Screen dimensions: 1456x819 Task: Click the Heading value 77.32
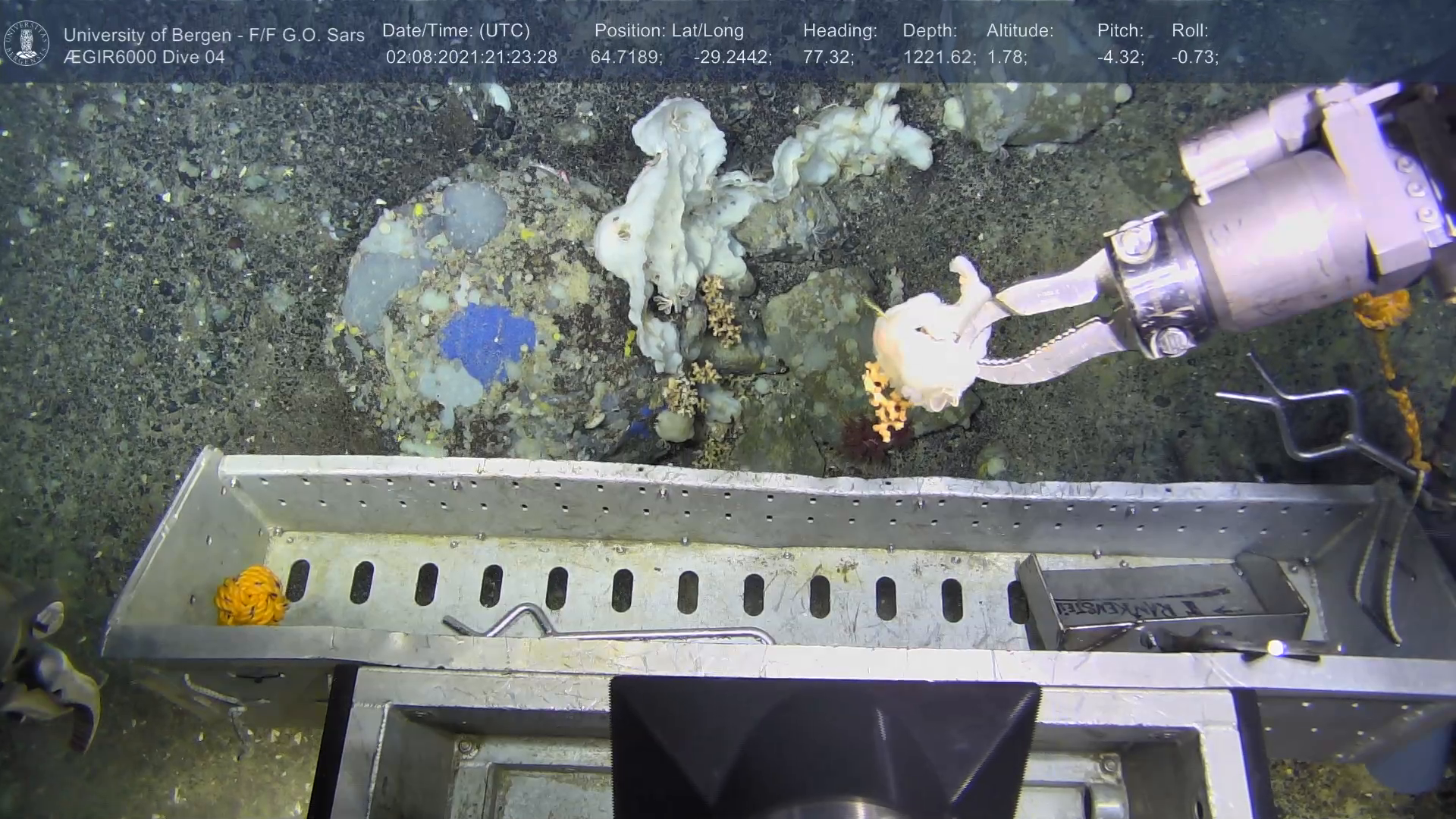click(x=828, y=58)
